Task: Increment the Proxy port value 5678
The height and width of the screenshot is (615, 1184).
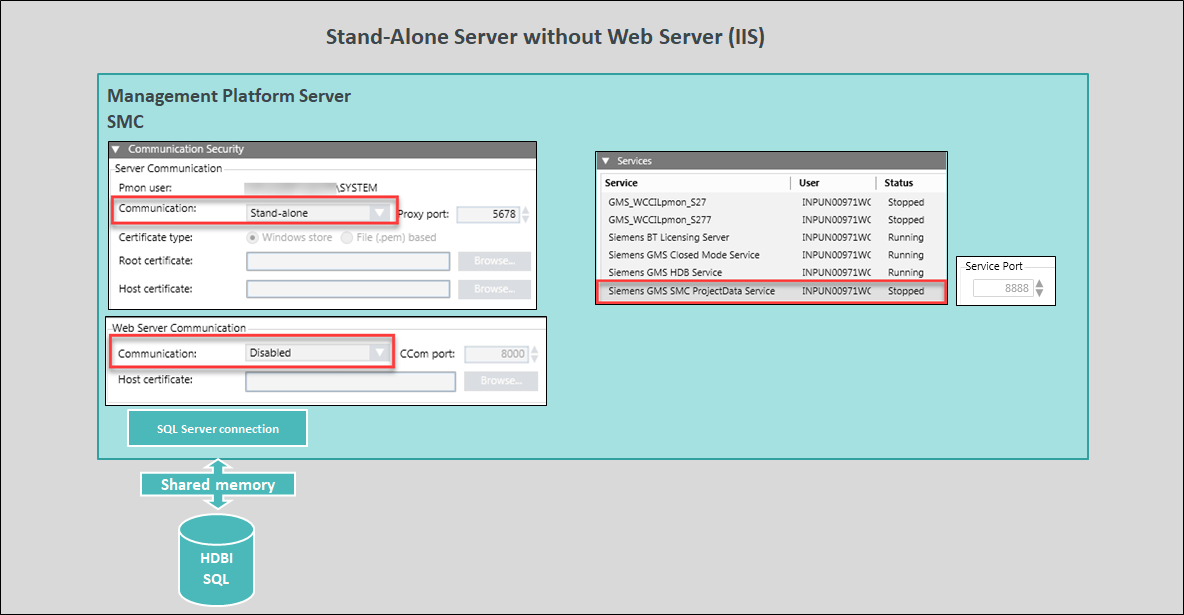Action: pos(525,209)
